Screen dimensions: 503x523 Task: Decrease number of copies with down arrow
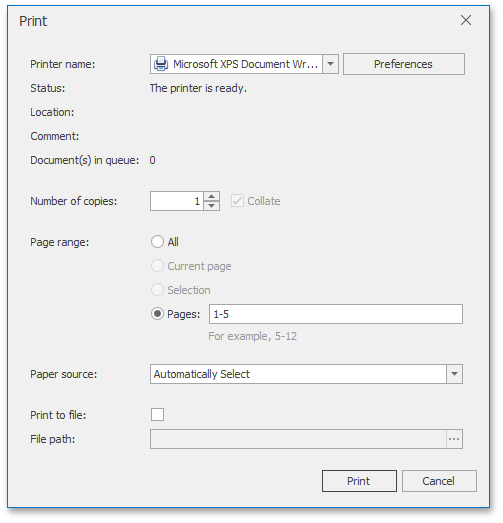click(x=211, y=206)
